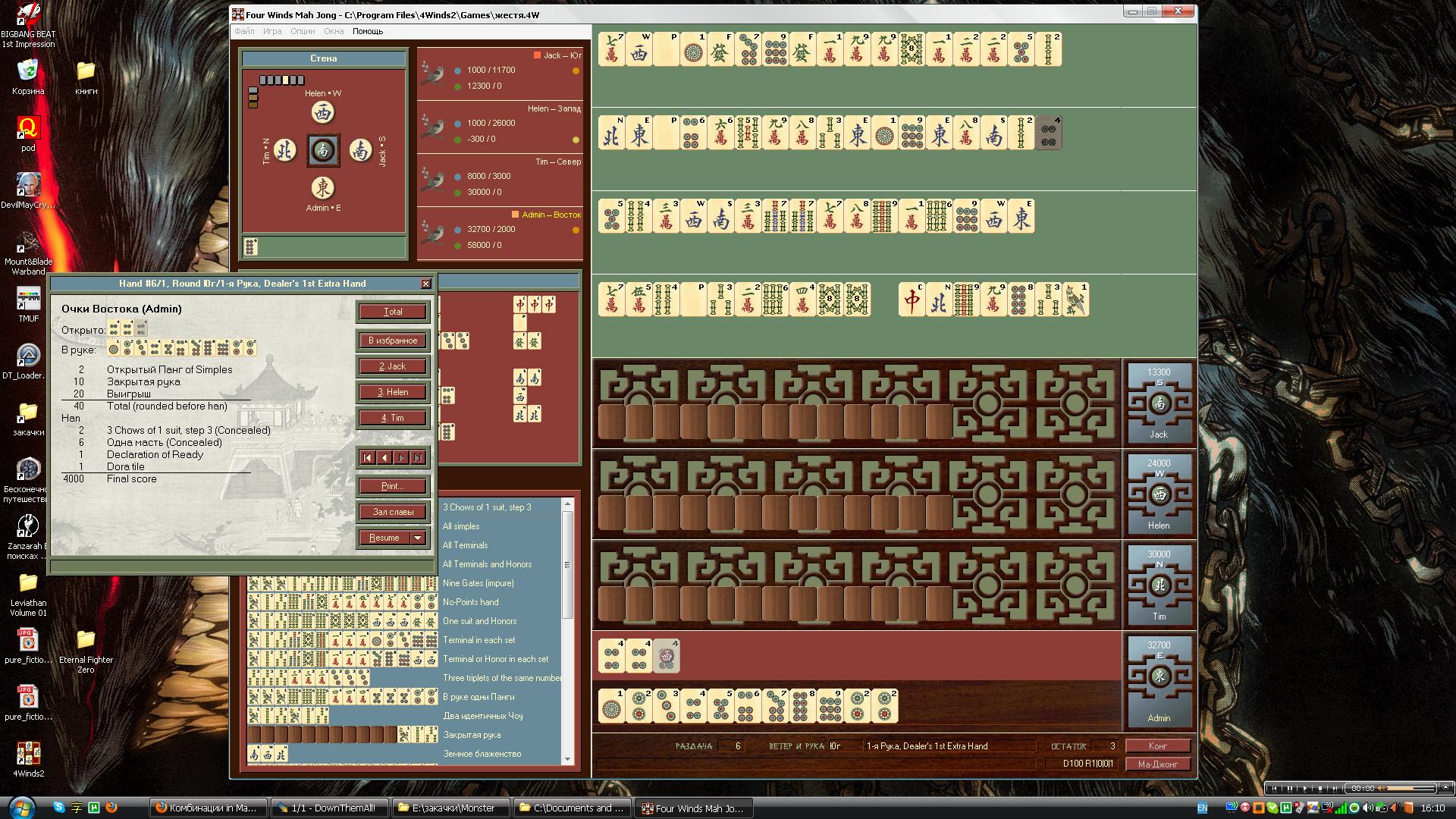Click Helen's West wind player badge
1456x819 pixels.
coord(1159,494)
